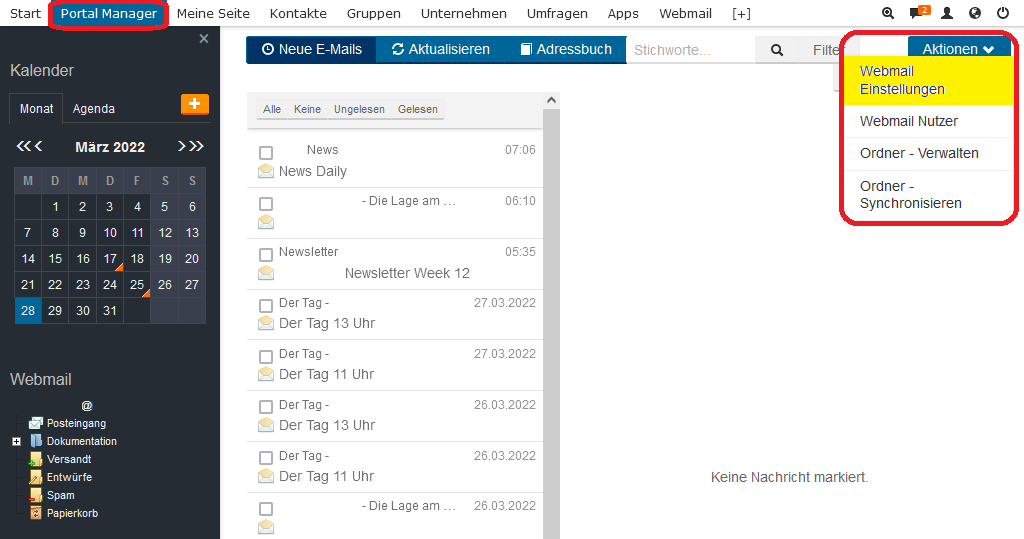Filter list by Gelesen

point(418,109)
